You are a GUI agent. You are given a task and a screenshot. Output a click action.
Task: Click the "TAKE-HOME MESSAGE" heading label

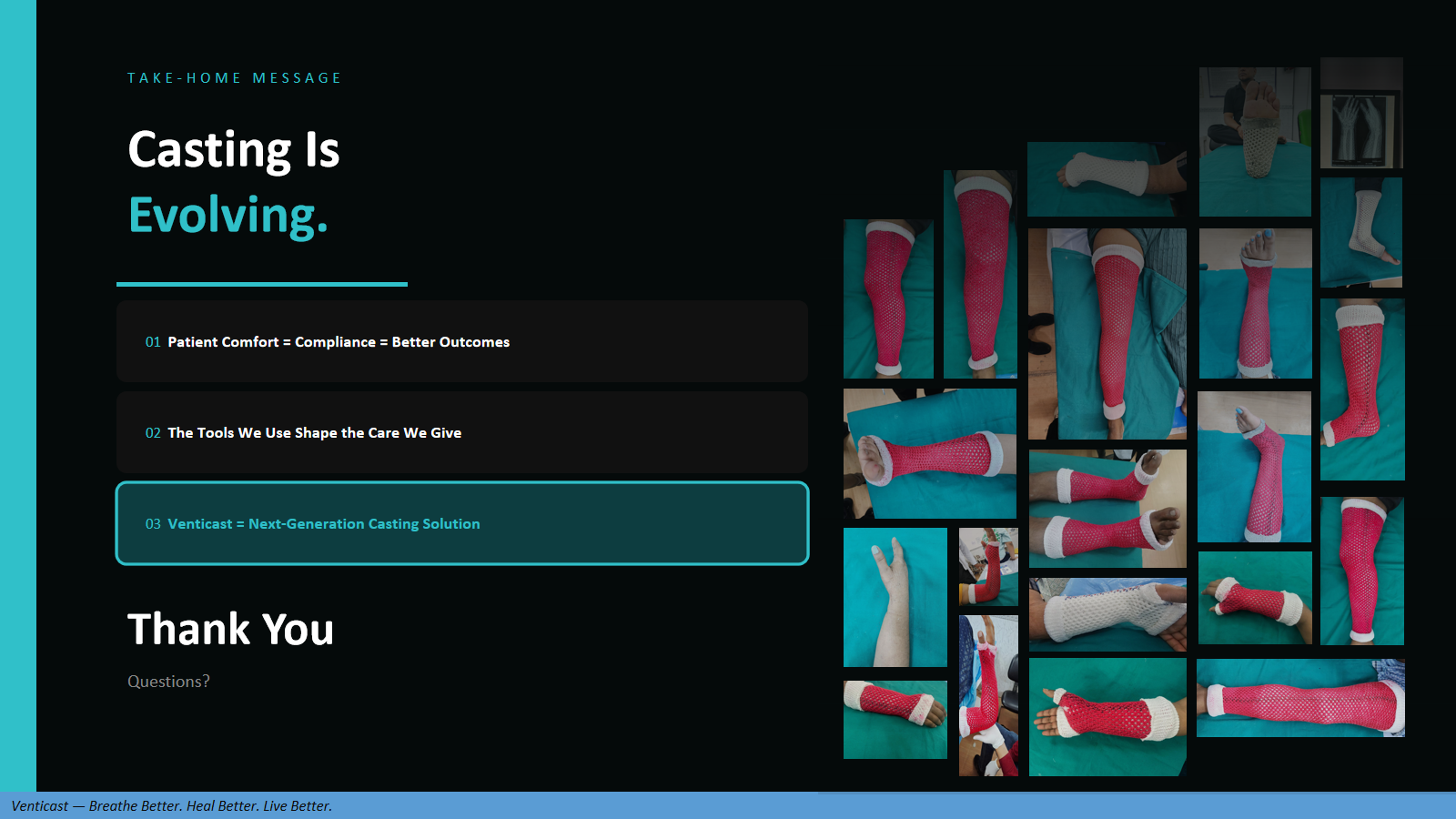click(234, 78)
